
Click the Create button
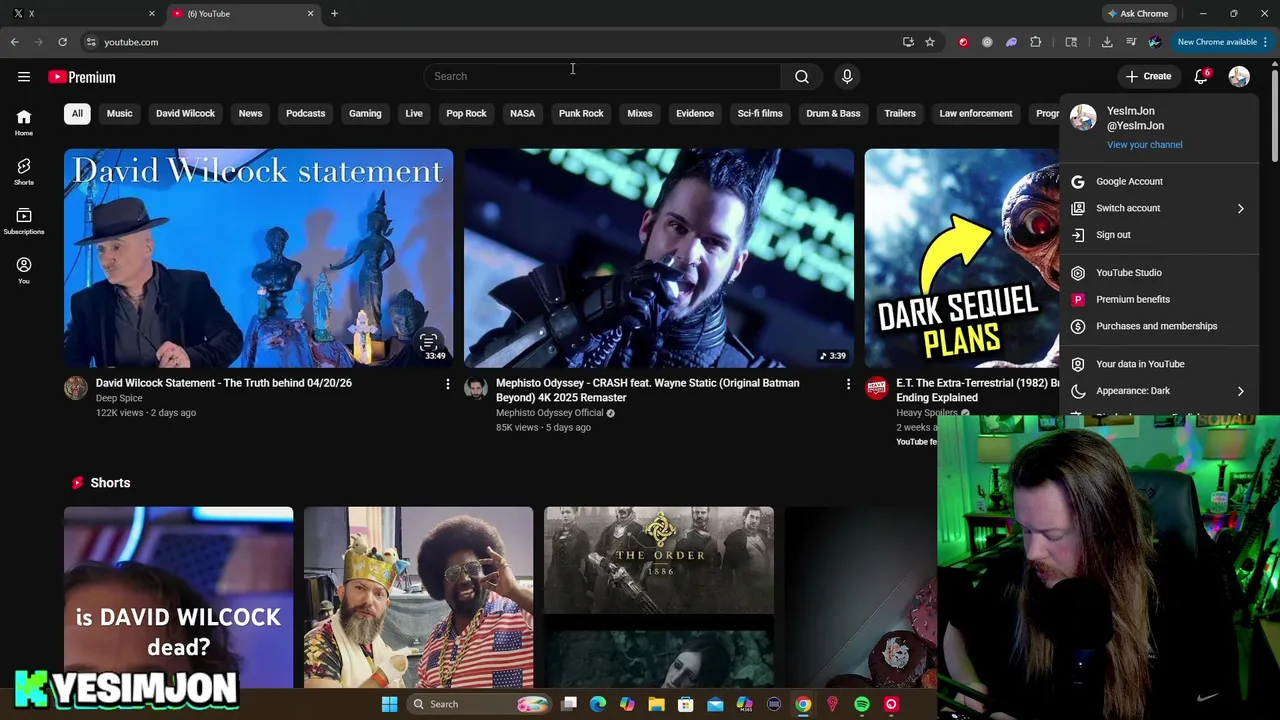[1148, 76]
